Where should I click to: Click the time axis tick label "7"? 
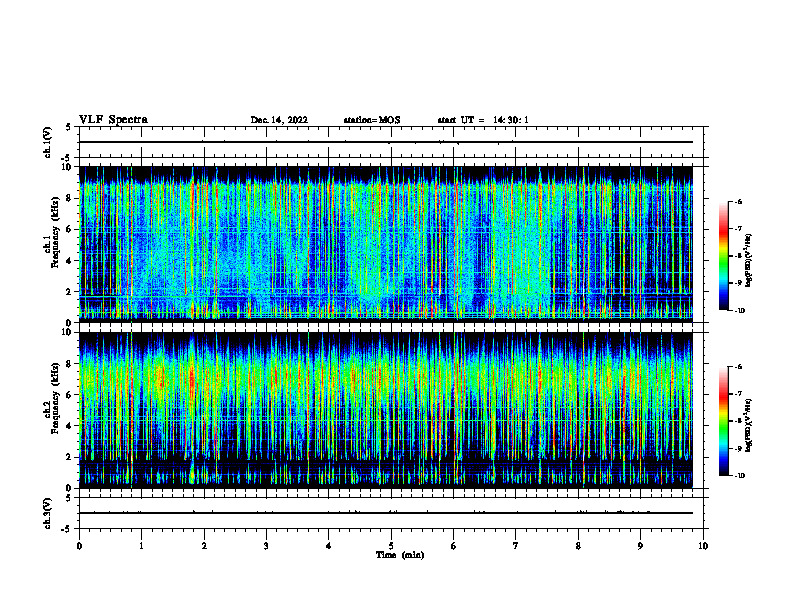pyautogui.click(x=516, y=546)
